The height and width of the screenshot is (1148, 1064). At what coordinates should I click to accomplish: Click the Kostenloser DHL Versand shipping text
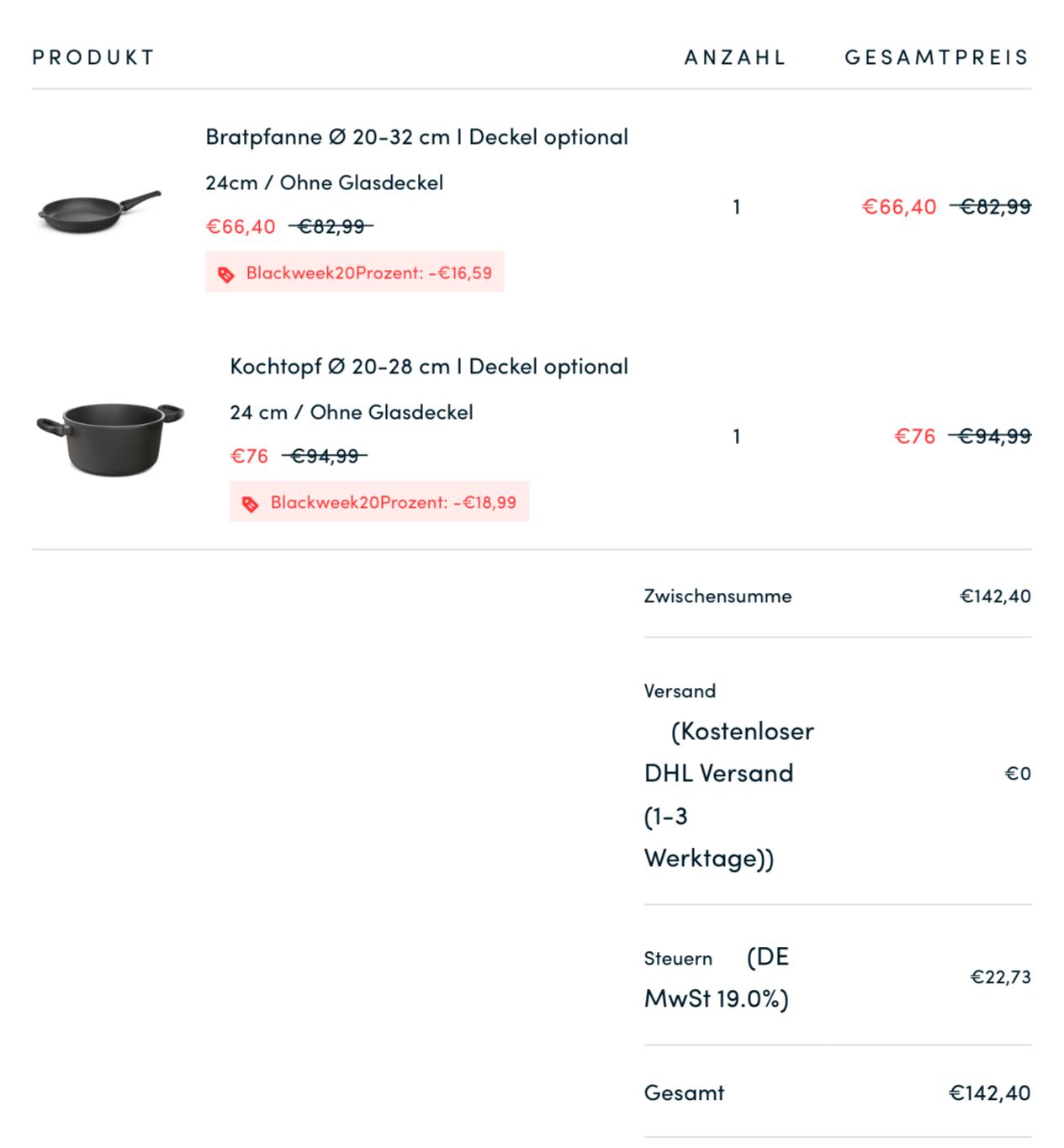[728, 794]
